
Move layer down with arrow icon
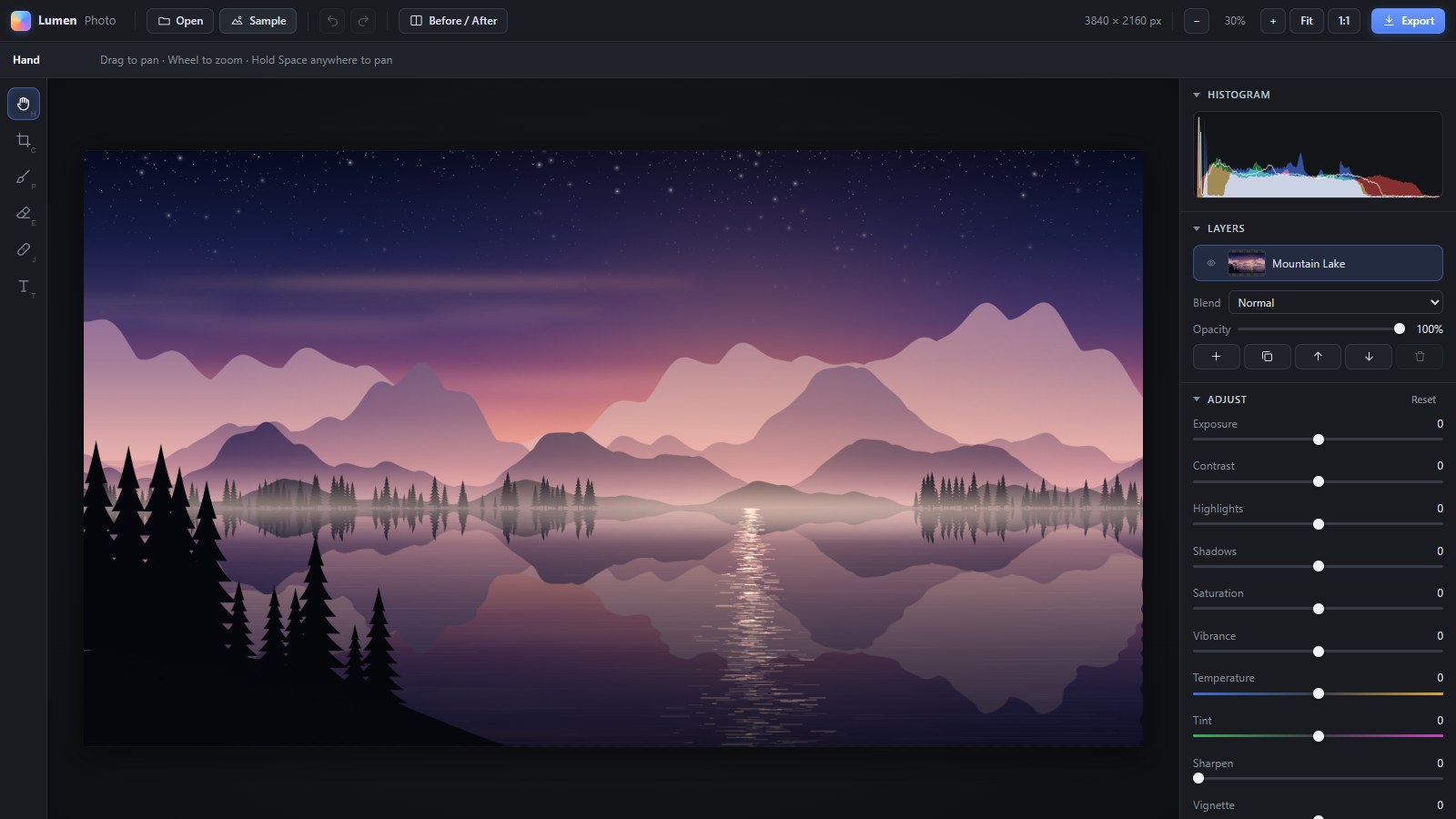(x=1369, y=357)
